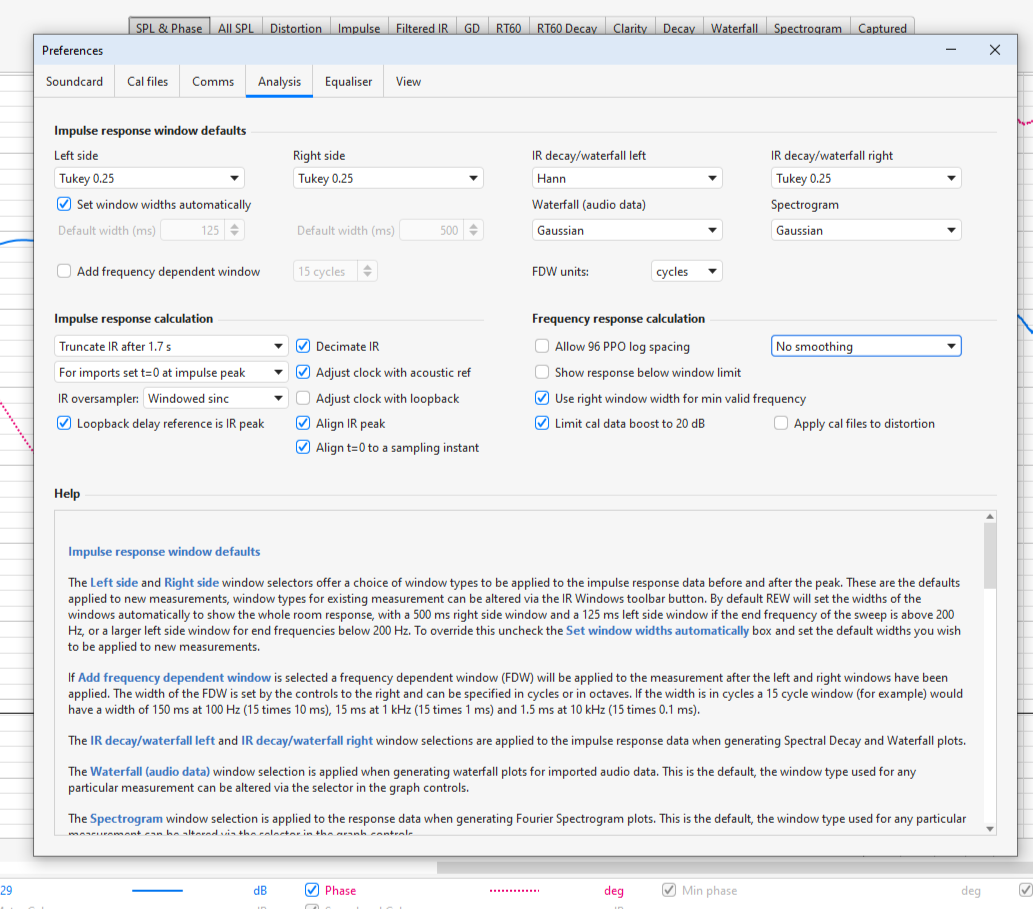The image size is (1033, 909).
Task: Enable Show response below window limit
Action: pos(542,372)
